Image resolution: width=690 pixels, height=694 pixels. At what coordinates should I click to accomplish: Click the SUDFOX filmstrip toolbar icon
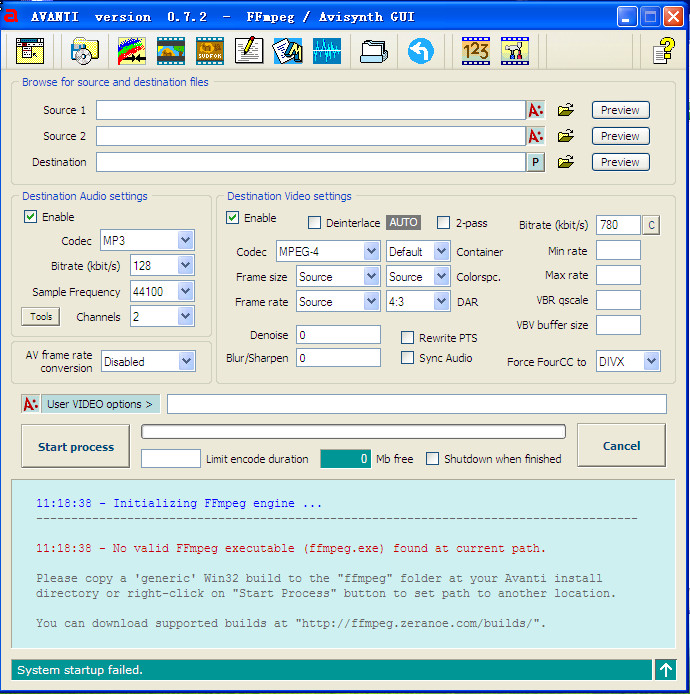click(x=210, y=51)
